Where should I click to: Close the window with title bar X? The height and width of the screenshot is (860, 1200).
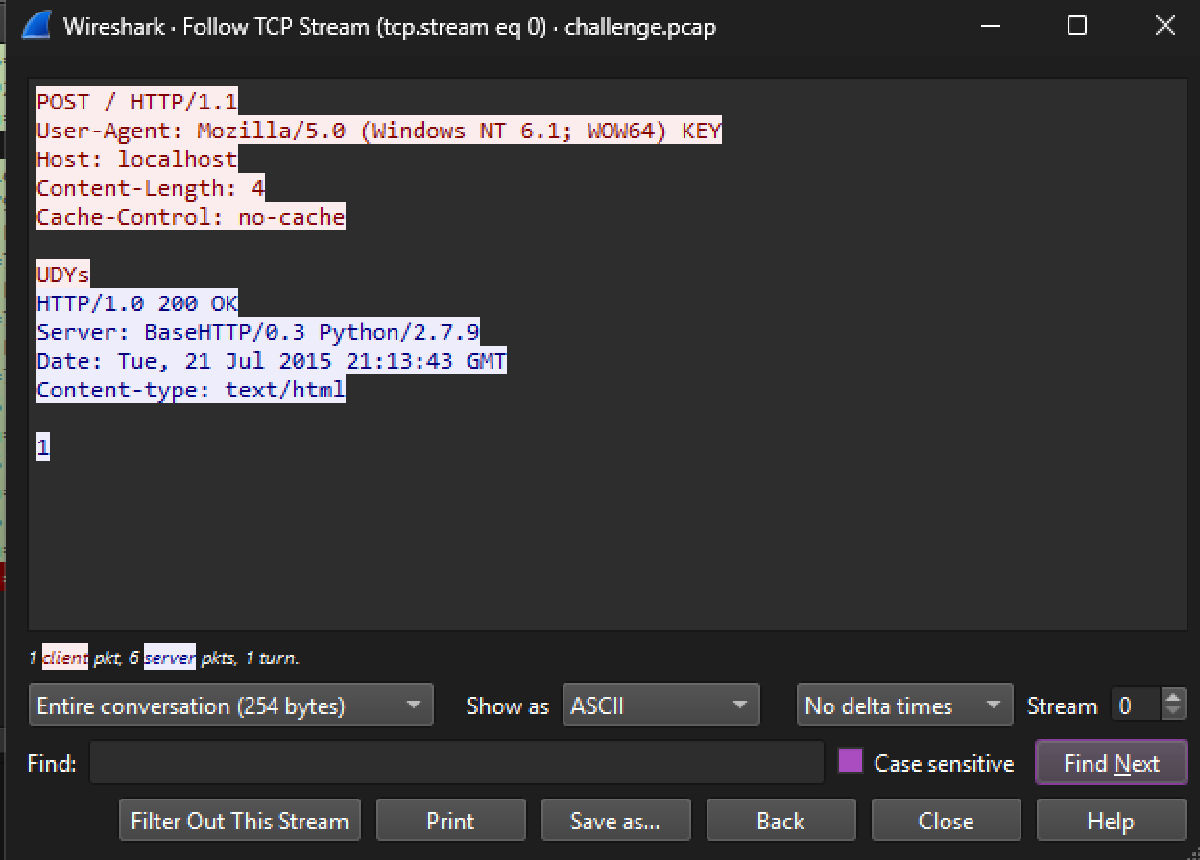coord(1165,27)
